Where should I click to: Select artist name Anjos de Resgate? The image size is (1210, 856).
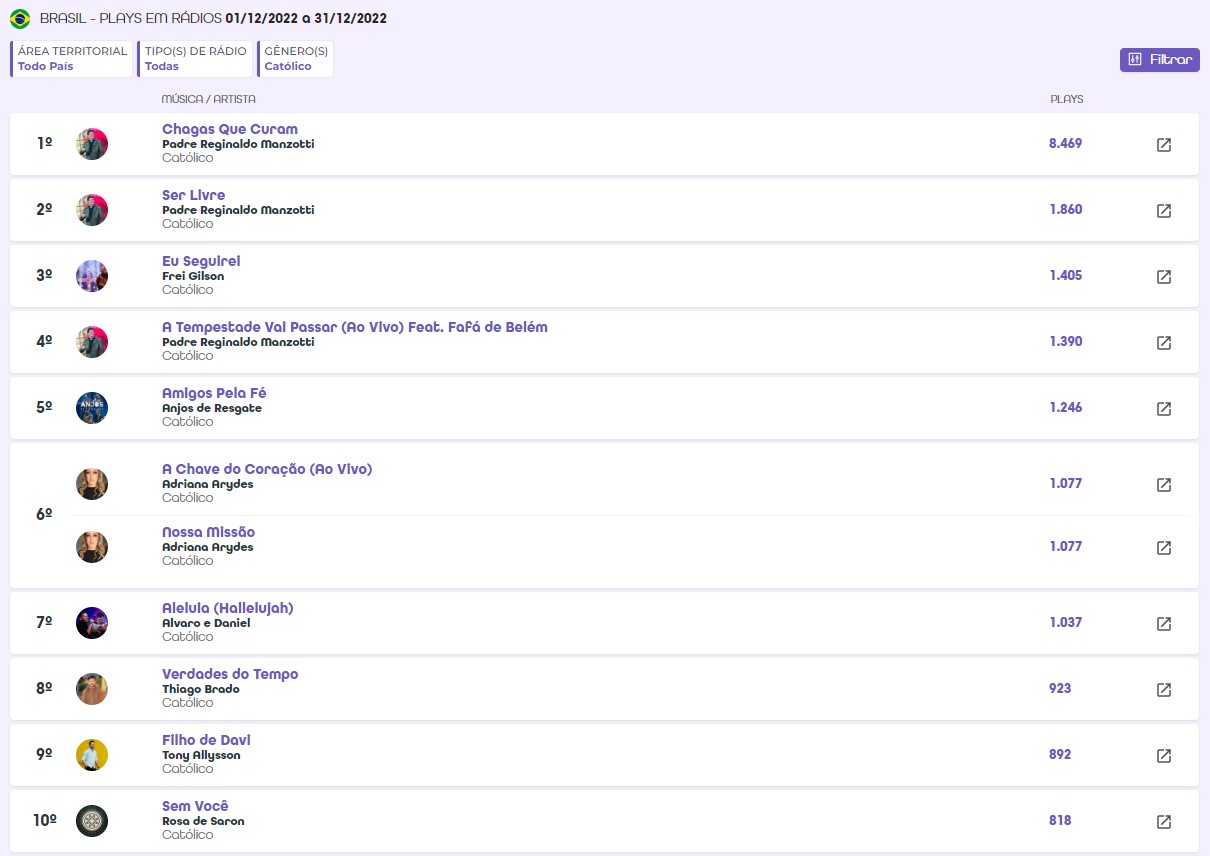click(212, 408)
